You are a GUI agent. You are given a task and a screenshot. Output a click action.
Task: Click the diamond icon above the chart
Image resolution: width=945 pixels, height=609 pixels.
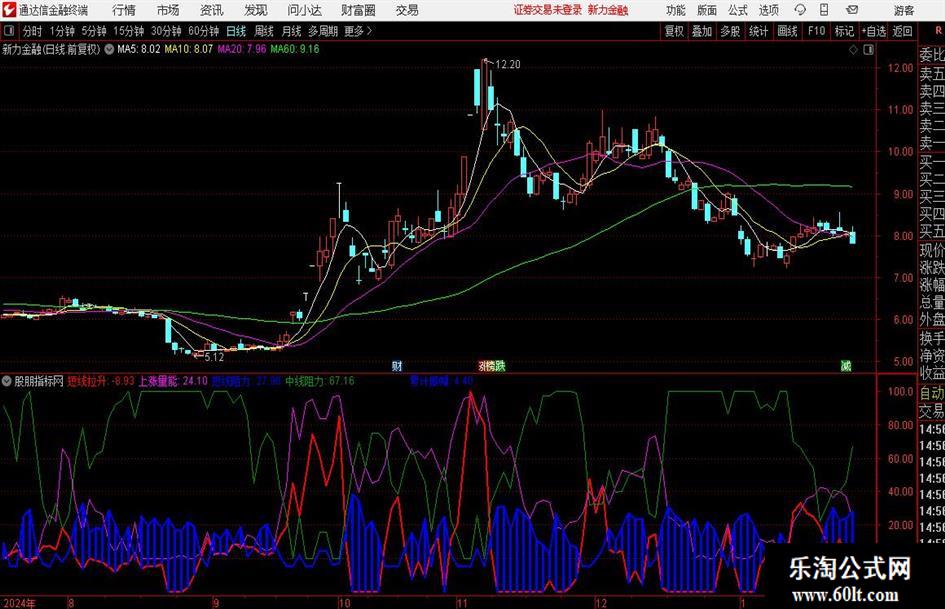[x=853, y=50]
